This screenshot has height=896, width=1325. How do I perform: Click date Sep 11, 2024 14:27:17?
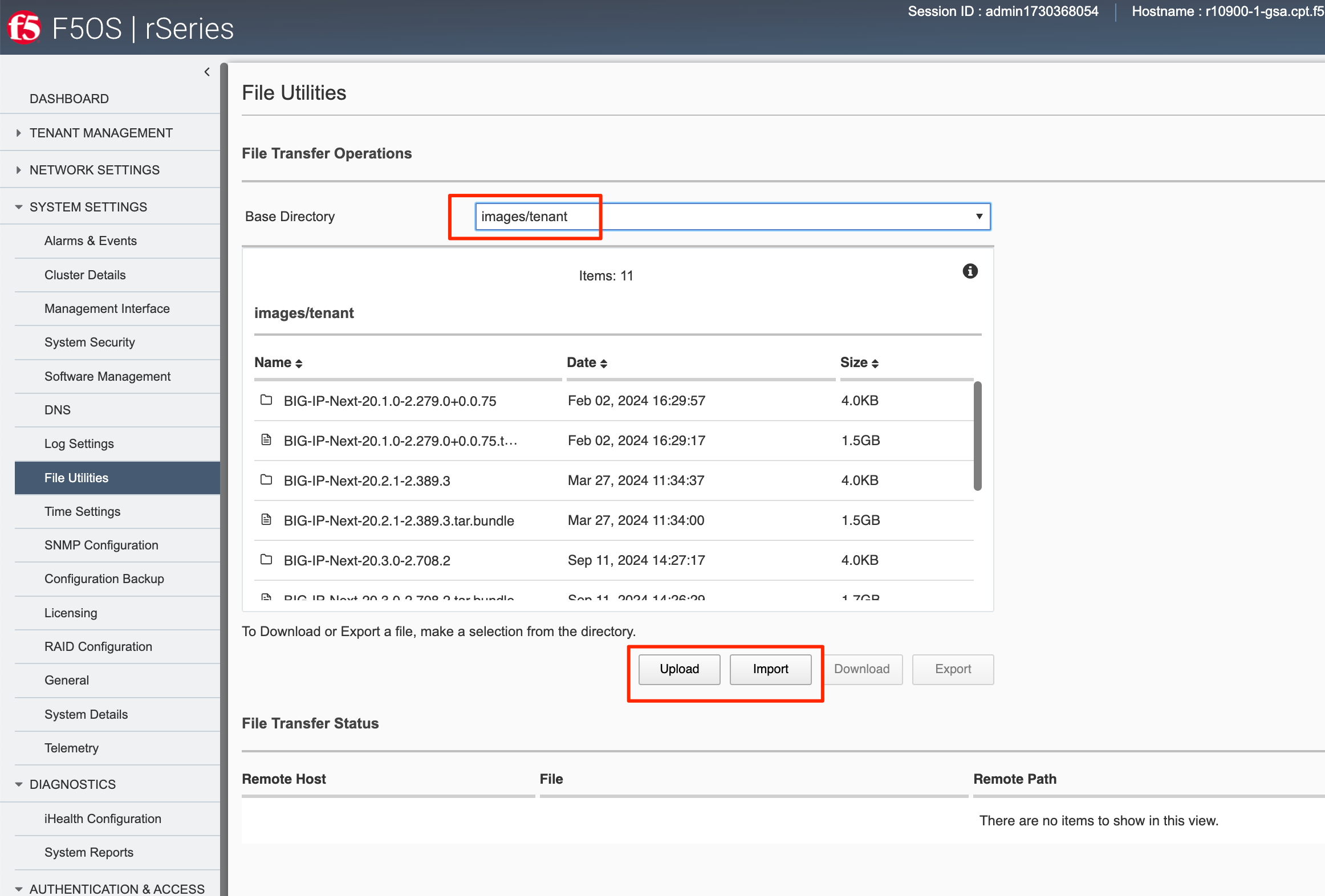tap(636, 560)
